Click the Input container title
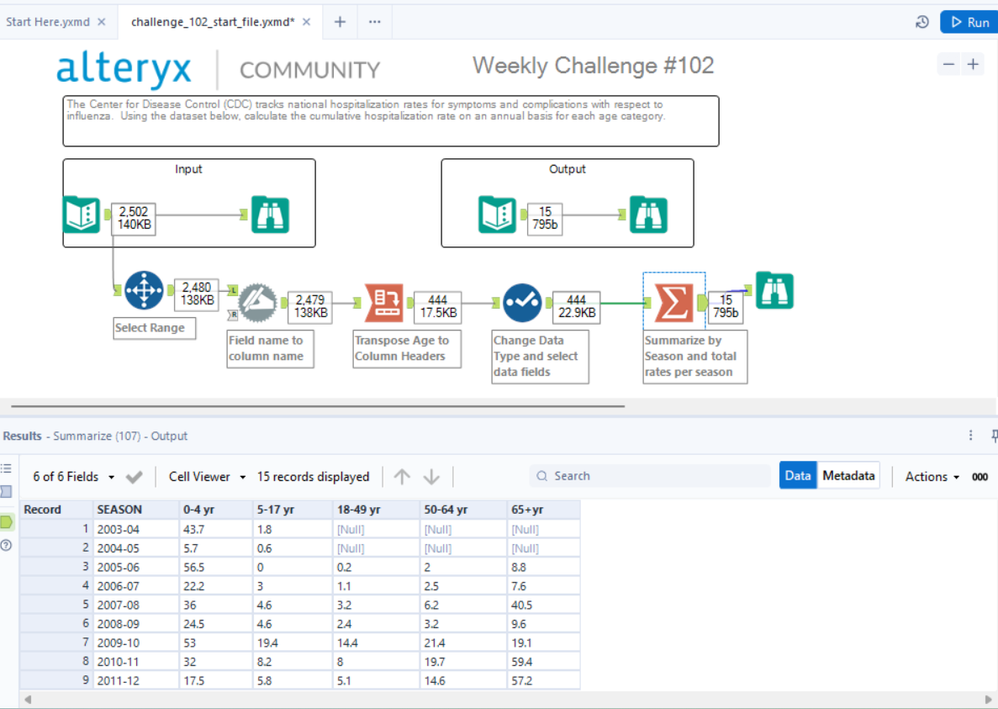 [188, 169]
